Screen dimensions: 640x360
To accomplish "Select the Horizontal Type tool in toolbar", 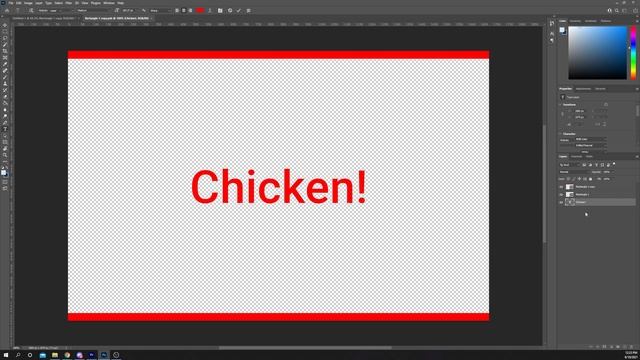I will point(5,129).
